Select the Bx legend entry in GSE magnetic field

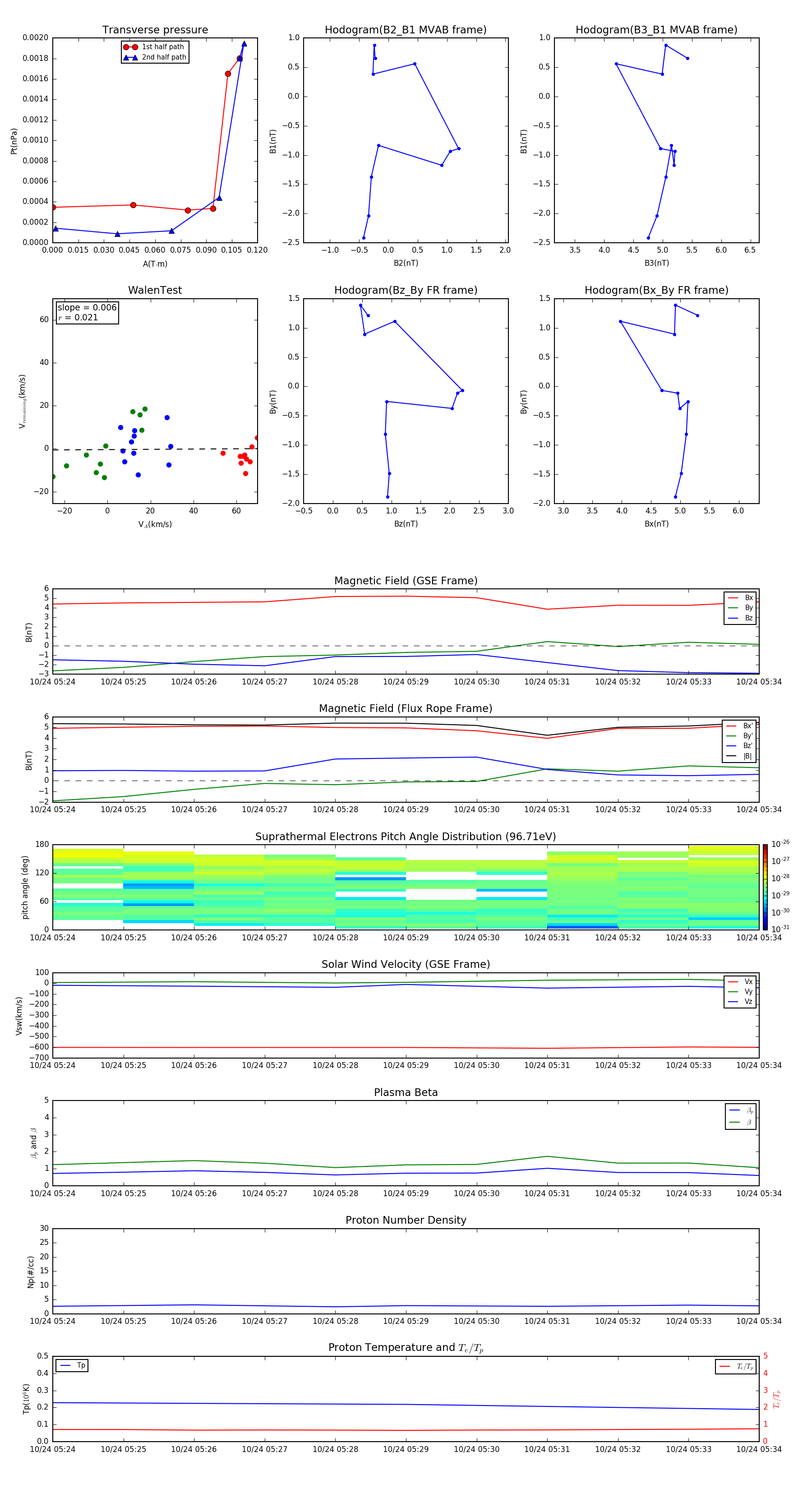click(x=740, y=598)
